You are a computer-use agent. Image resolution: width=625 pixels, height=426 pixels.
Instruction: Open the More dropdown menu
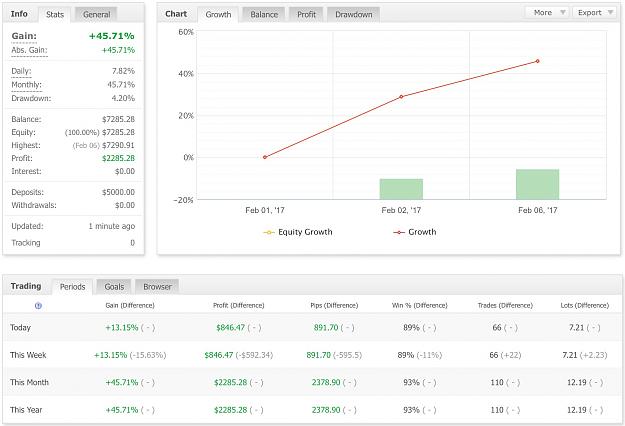coord(547,13)
